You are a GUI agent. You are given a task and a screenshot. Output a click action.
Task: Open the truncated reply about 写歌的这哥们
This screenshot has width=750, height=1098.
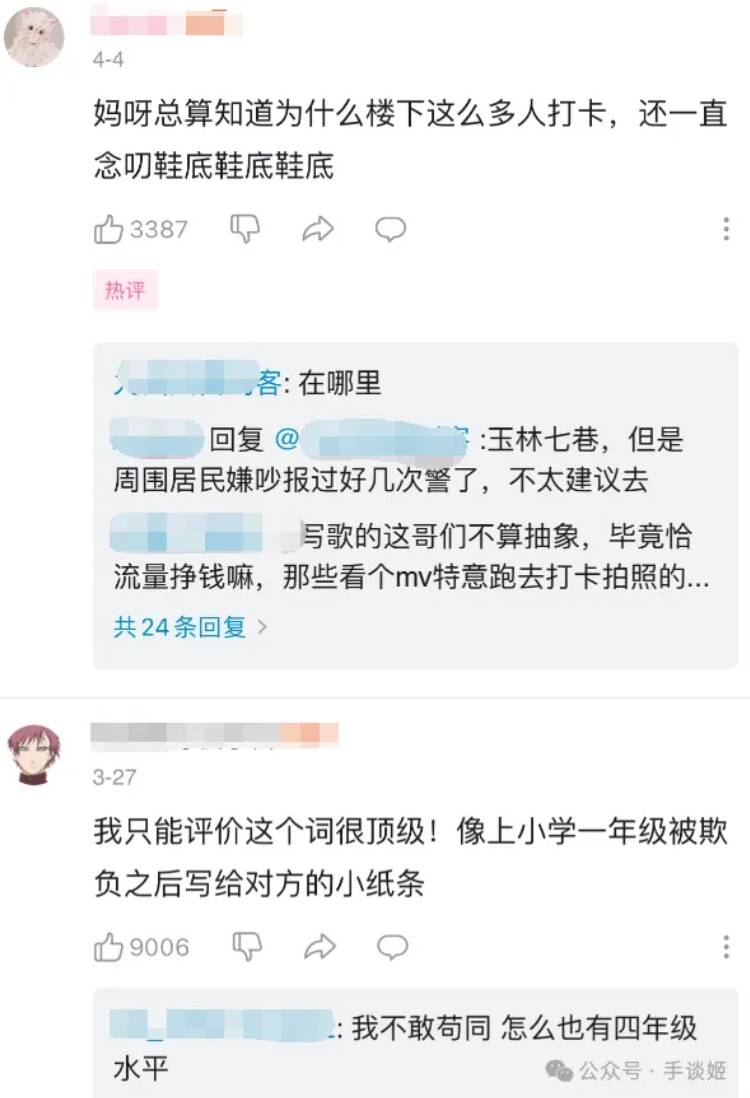pos(412,557)
